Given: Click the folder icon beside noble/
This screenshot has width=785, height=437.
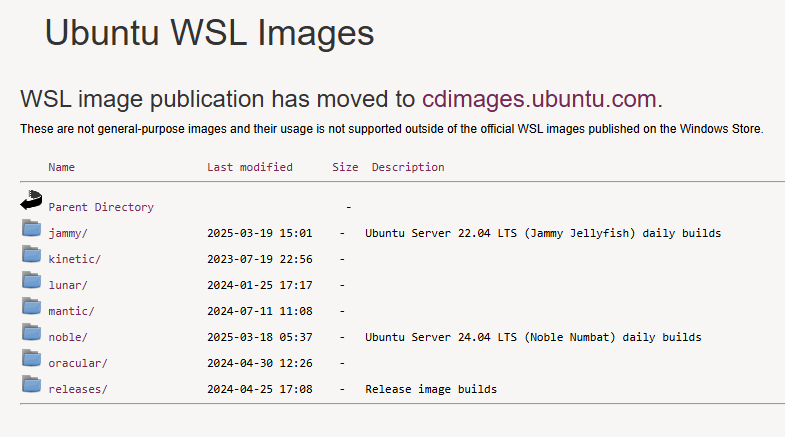Looking at the screenshot, I should [31, 333].
